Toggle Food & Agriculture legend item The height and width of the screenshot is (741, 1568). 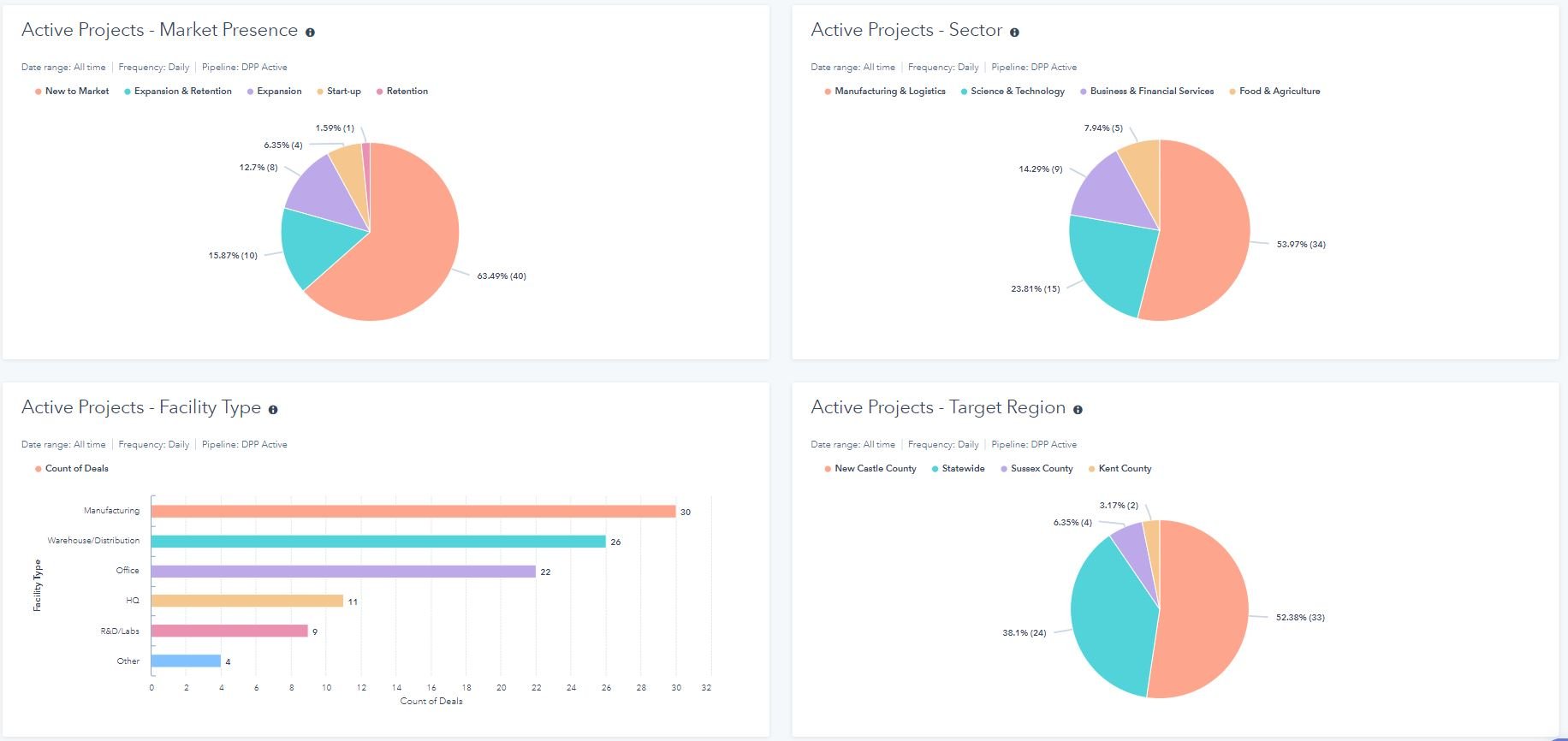click(x=1274, y=92)
